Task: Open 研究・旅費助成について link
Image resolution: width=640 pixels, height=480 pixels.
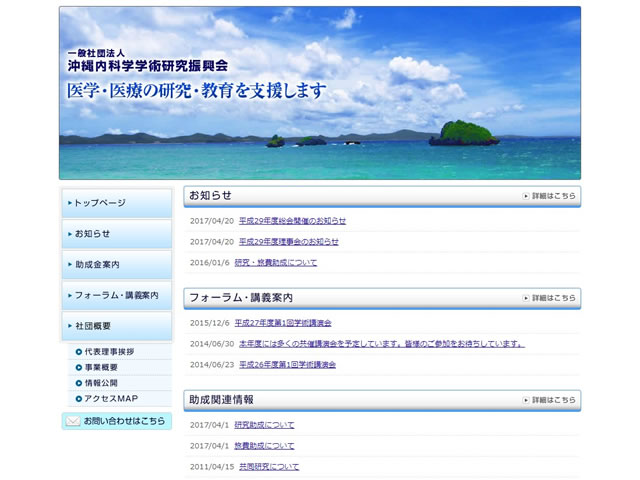Action: coord(276,262)
